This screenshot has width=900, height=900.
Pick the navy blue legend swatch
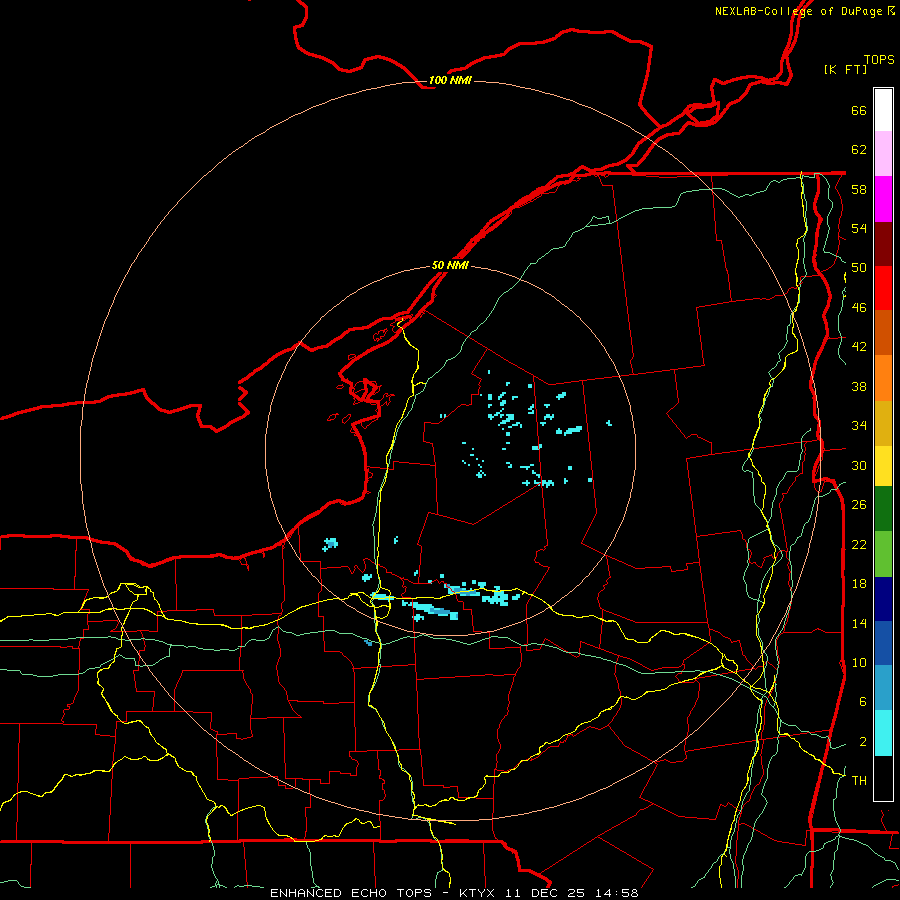pos(883,599)
